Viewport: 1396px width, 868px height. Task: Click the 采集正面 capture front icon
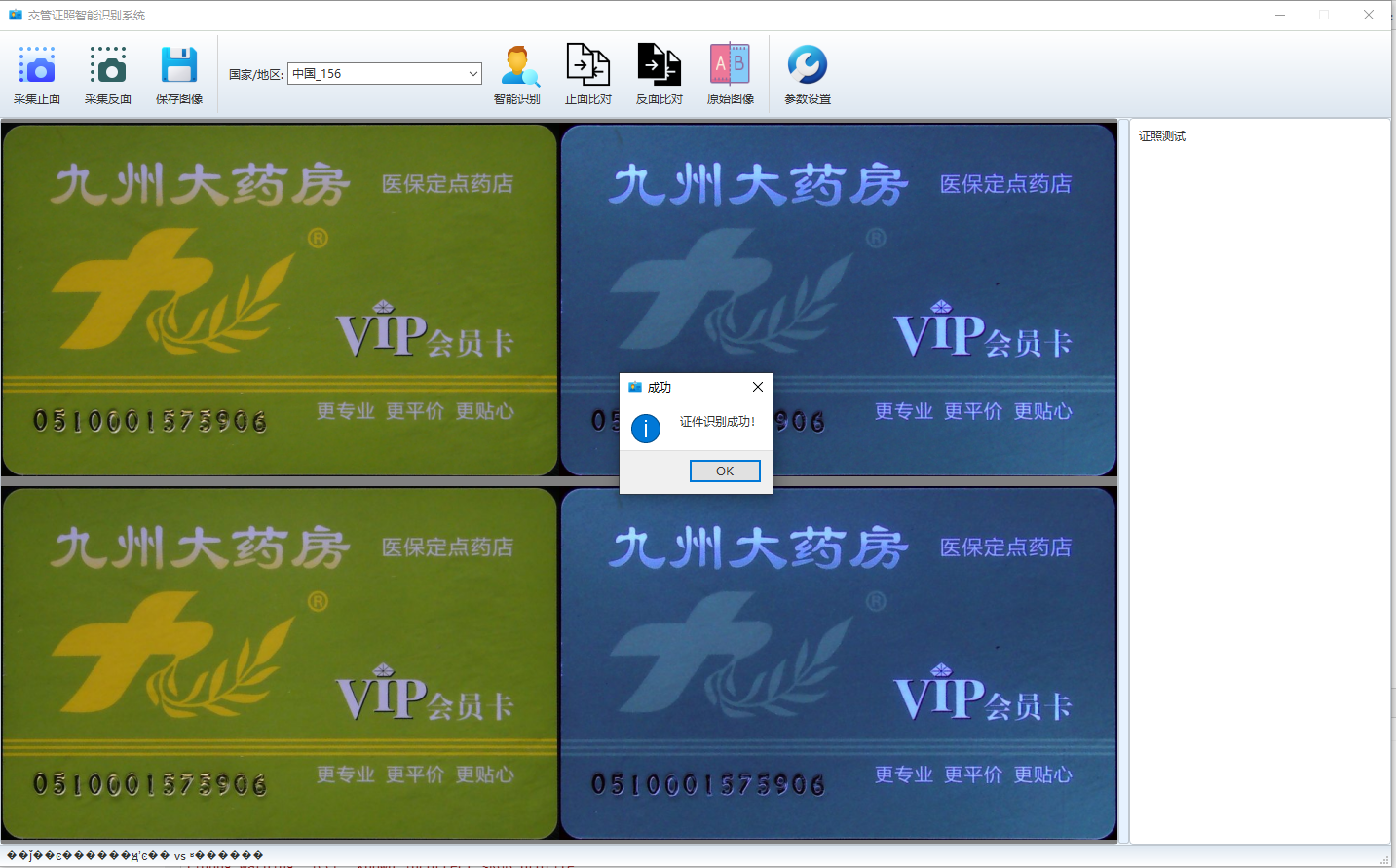click(37, 75)
